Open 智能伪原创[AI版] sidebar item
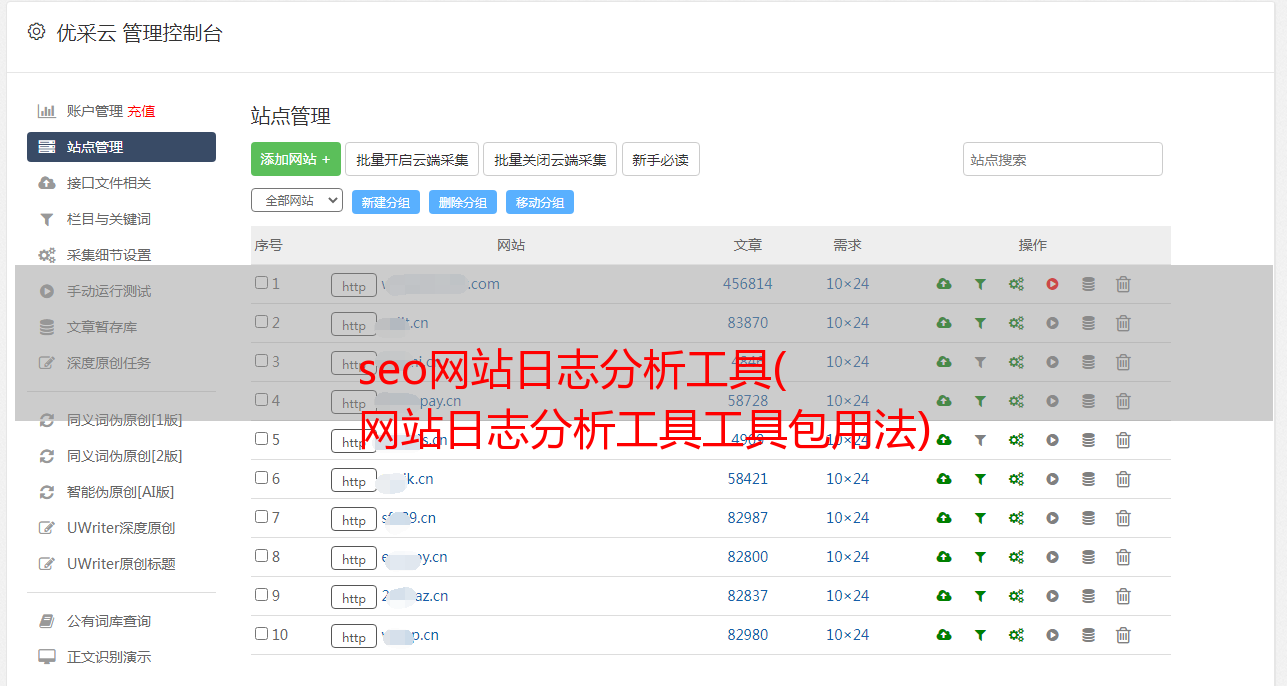The image size is (1287, 686). pos(121,492)
